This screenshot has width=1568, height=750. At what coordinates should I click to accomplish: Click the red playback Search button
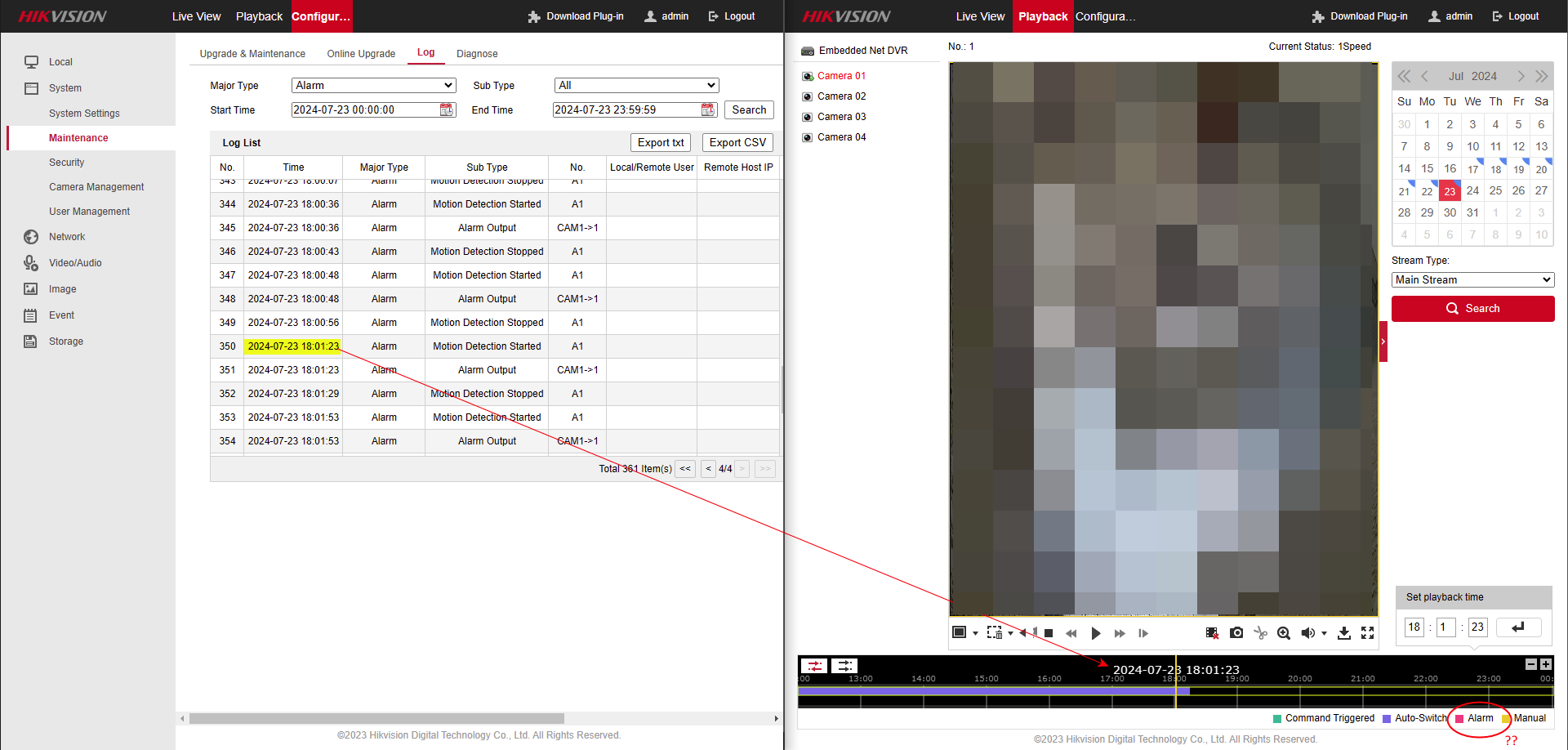(x=1472, y=309)
